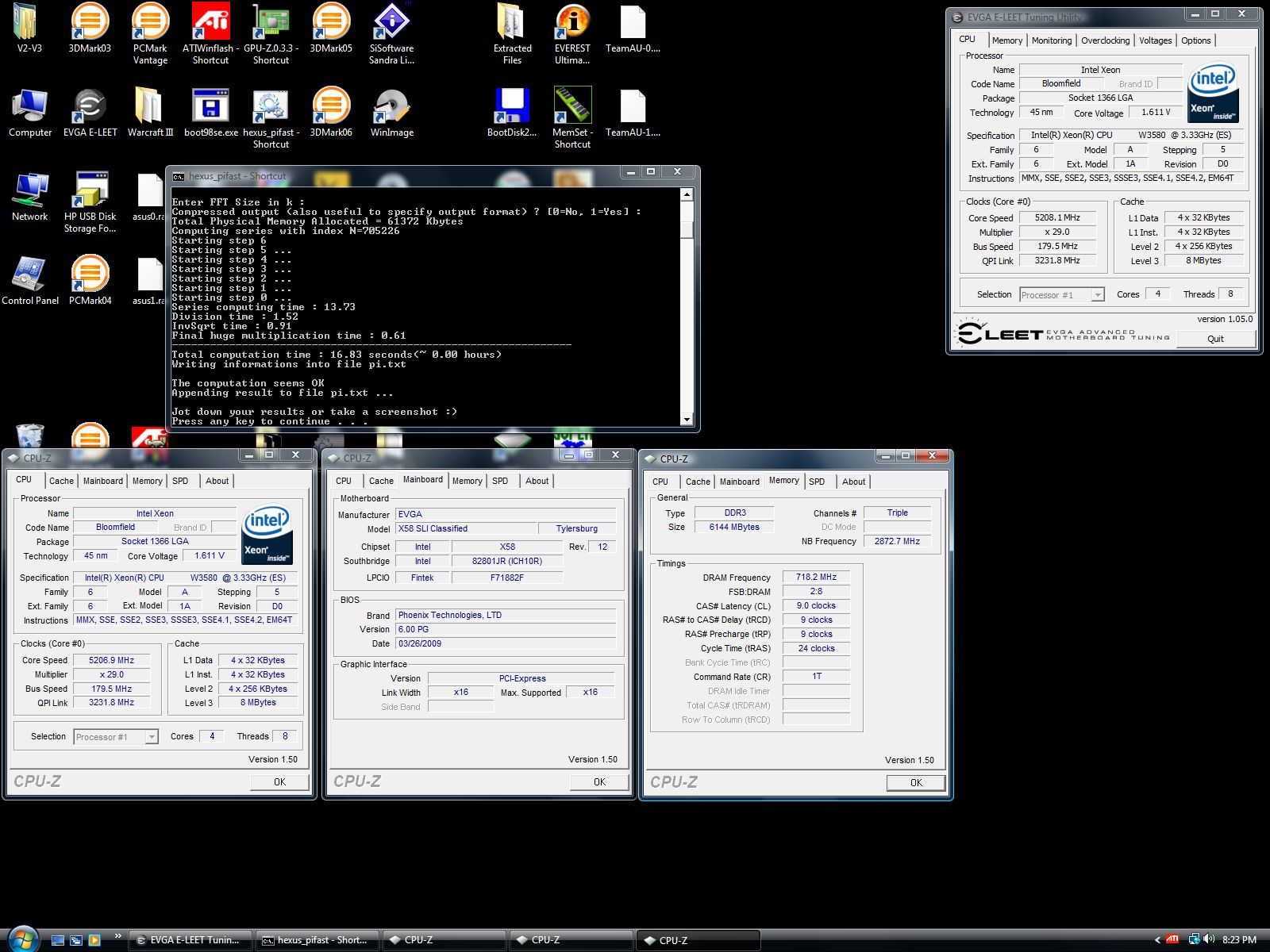Open the E-LEET Options tab

(1196, 40)
